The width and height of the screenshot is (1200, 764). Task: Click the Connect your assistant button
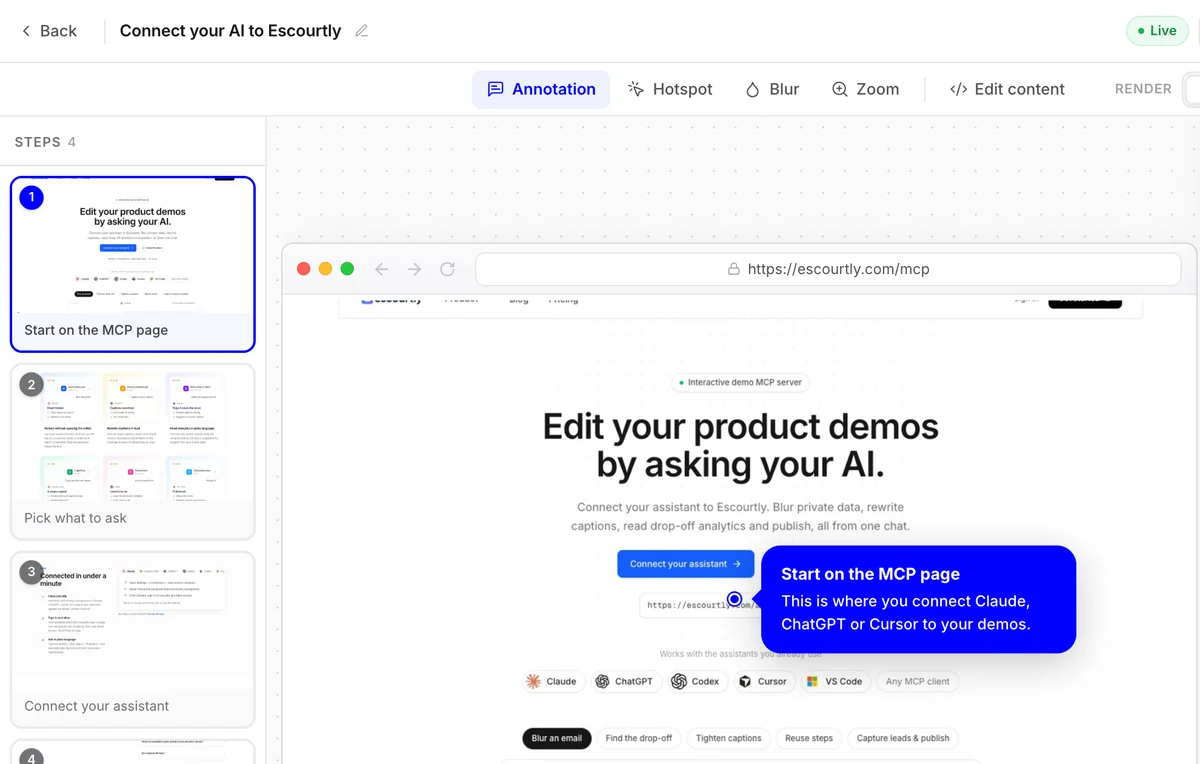point(685,564)
